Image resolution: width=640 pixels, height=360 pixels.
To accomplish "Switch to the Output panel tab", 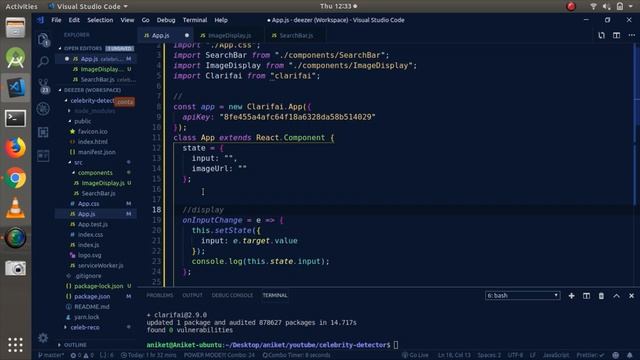I will click(x=192, y=295).
